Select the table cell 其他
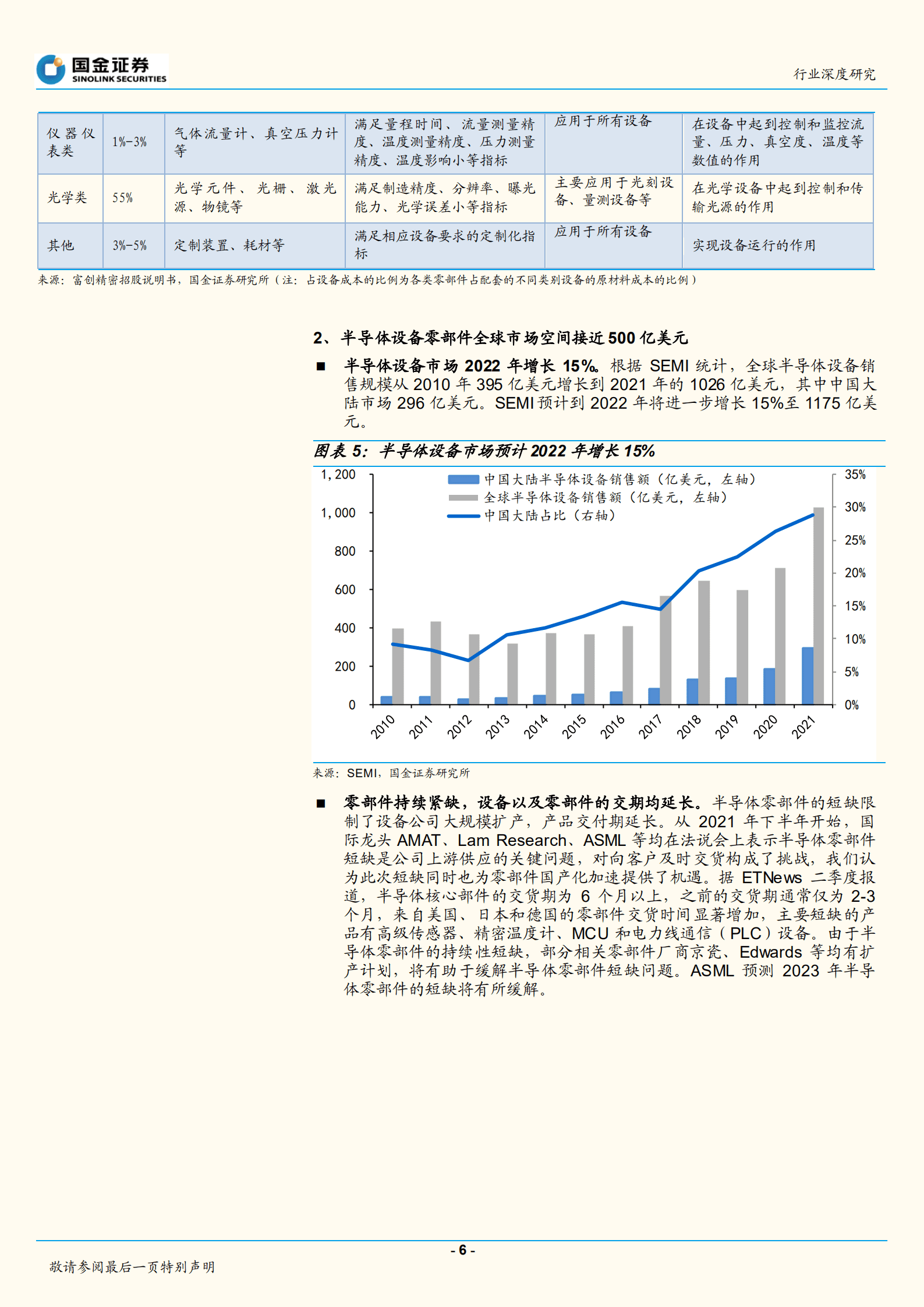Viewport: 924px width, 1307px height. 70,246
